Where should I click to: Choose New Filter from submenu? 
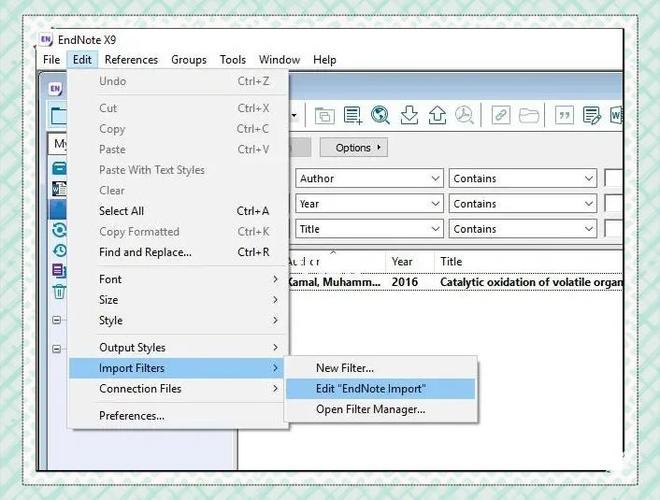pyautogui.click(x=381, y=368)
